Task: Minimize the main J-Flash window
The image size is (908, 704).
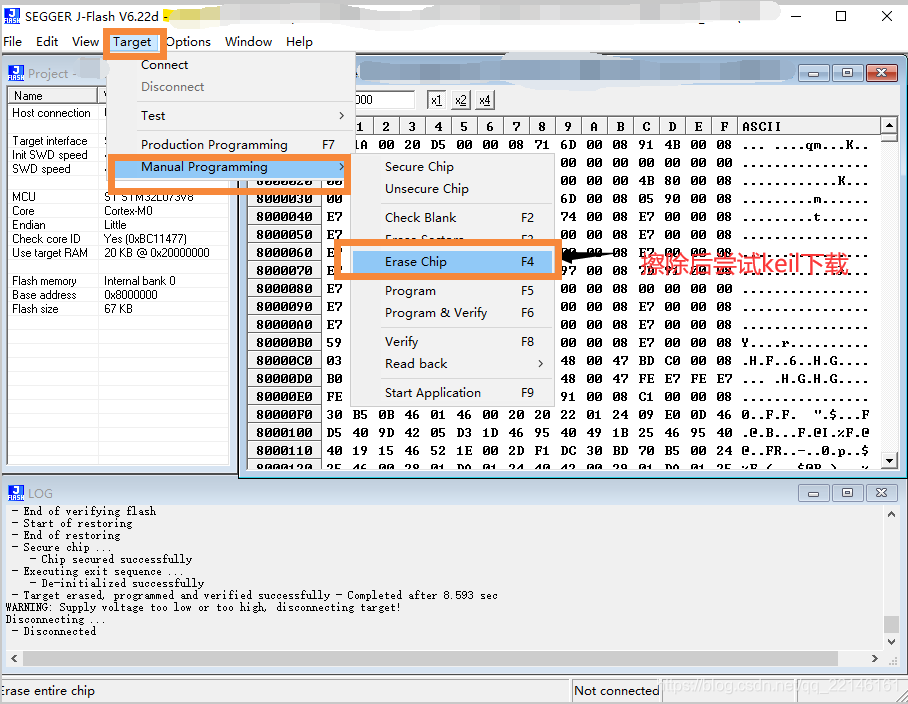Action: [x=796, y=16]
